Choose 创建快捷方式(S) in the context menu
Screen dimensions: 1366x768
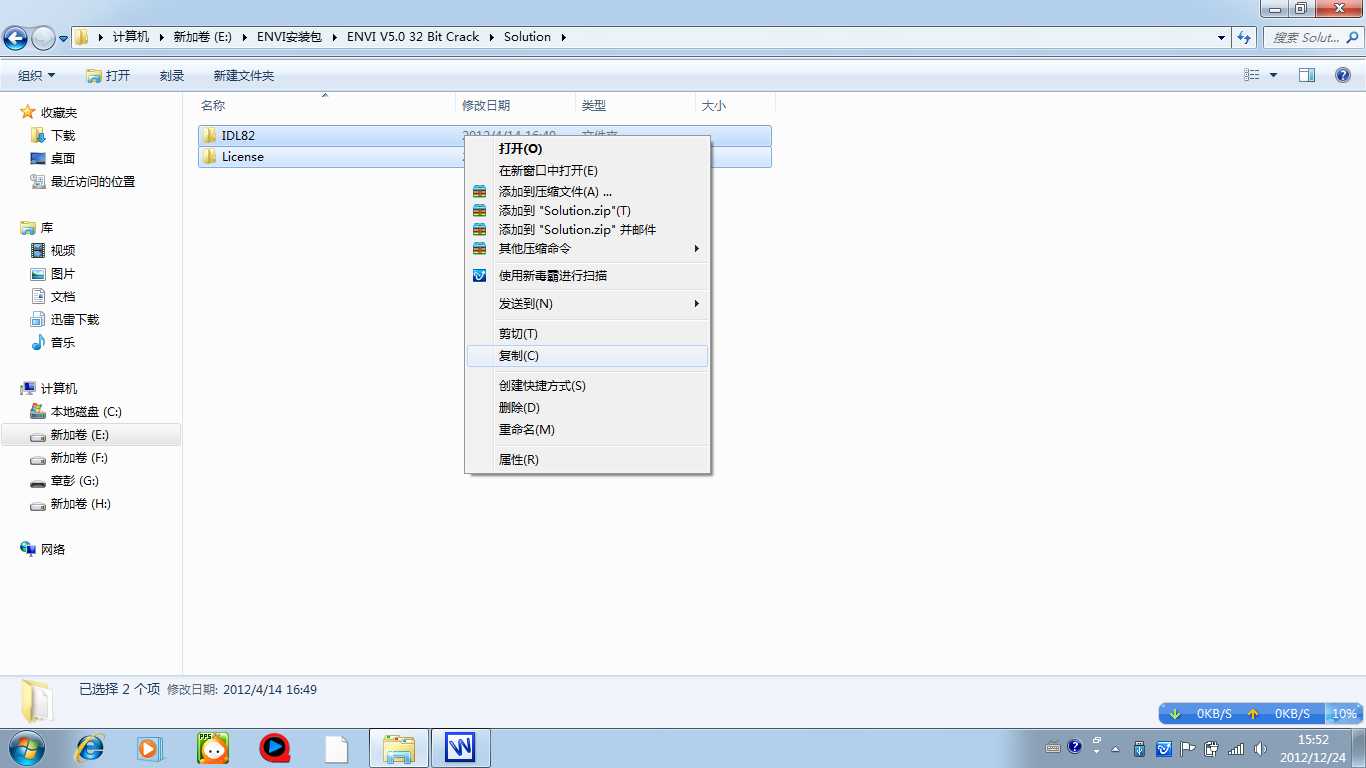pyautogui.click(x=588, y=386)
